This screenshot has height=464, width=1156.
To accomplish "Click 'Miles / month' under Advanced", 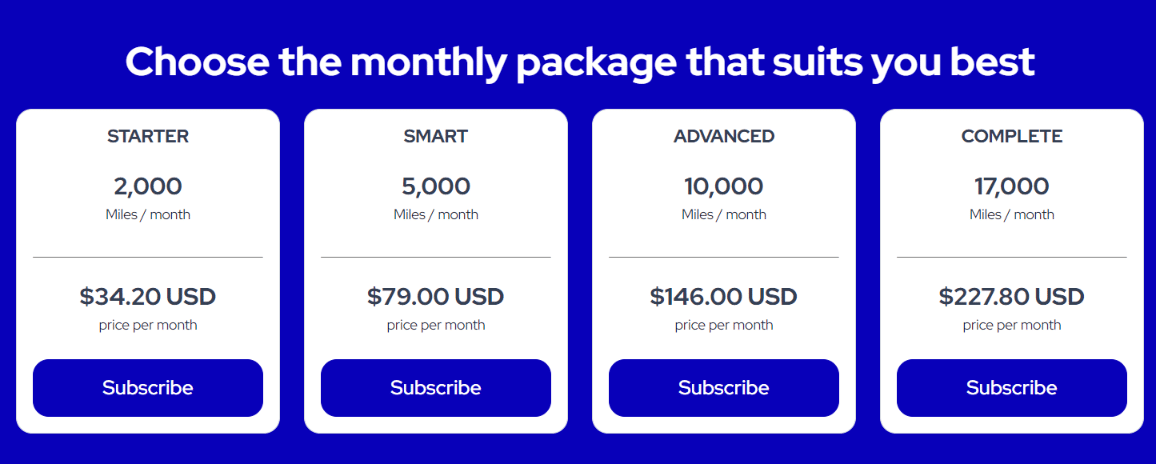I will (724, 214).
